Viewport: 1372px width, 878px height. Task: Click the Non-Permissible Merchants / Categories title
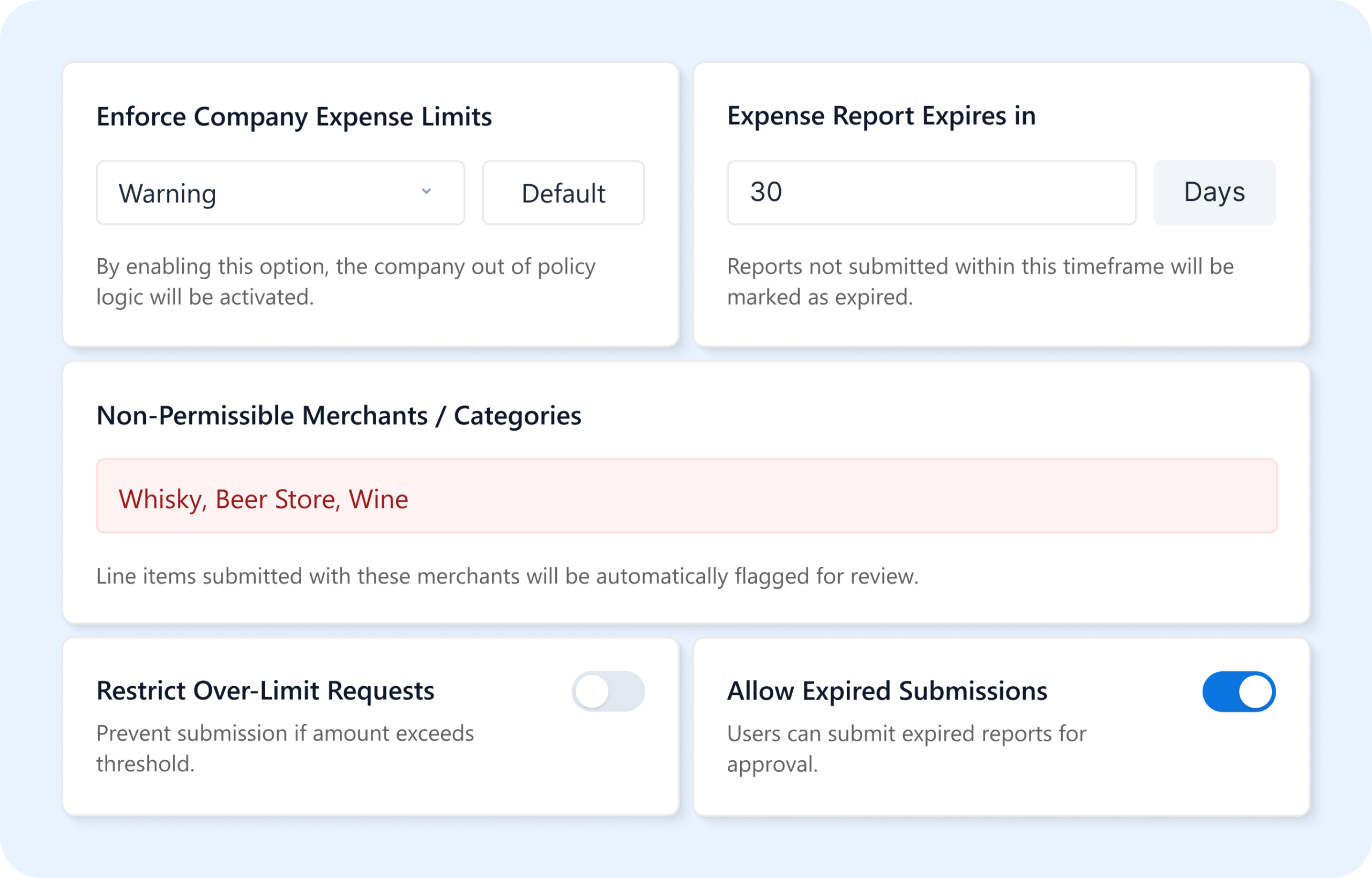[x=339, y=416]
